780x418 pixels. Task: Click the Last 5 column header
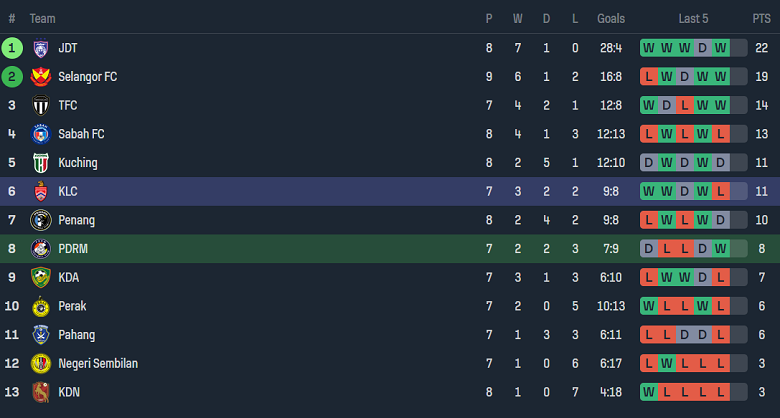coord(693,19)
